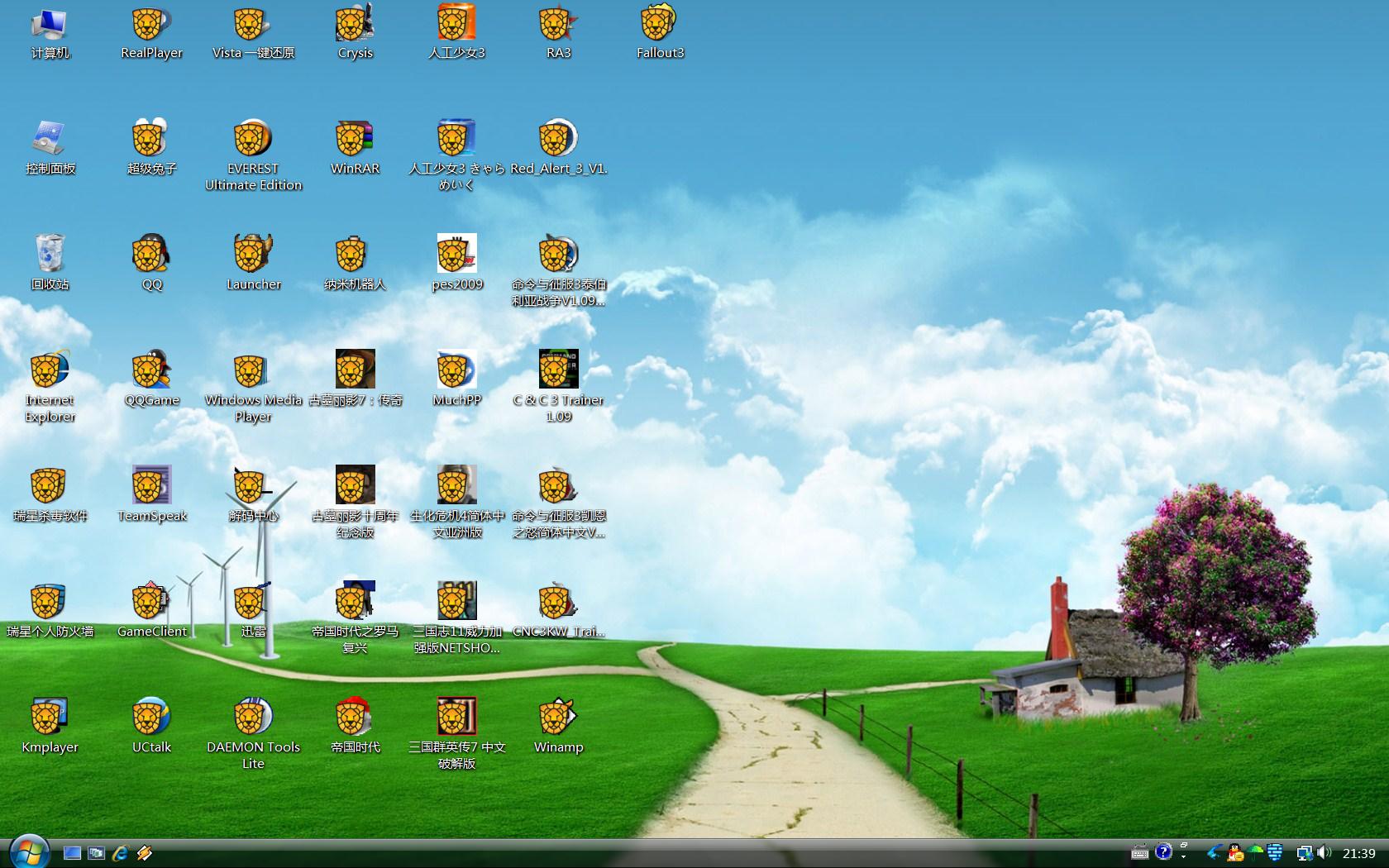Select 命令与征服3泰伯利亚战争V1.09 icon
Image resolution: width=1389 pixels, height=868 pixels.
(x=558, y=272)
